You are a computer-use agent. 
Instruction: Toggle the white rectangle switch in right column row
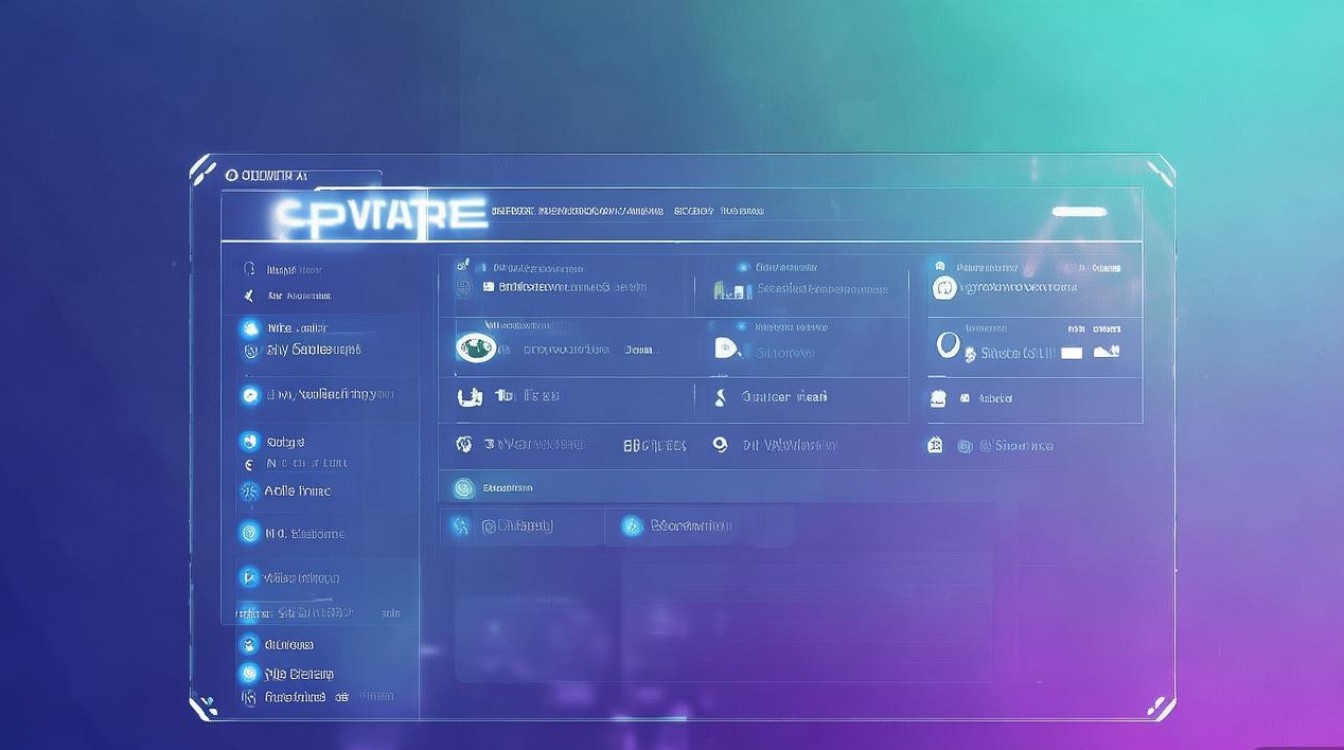(1071, 352)
